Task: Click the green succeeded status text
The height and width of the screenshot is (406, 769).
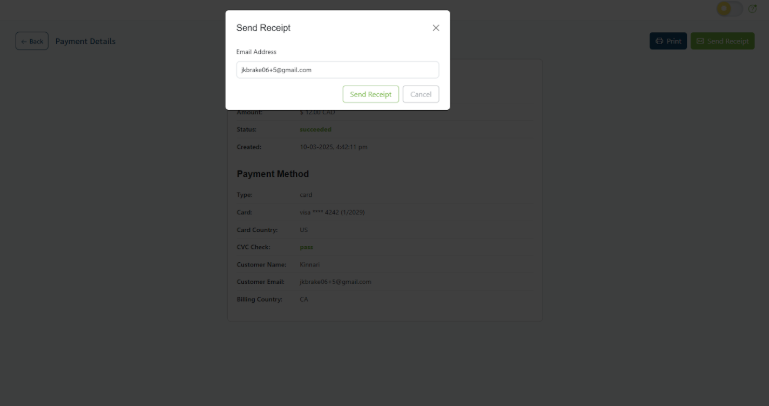Action: pyautogui.click(x=315, y=129)
